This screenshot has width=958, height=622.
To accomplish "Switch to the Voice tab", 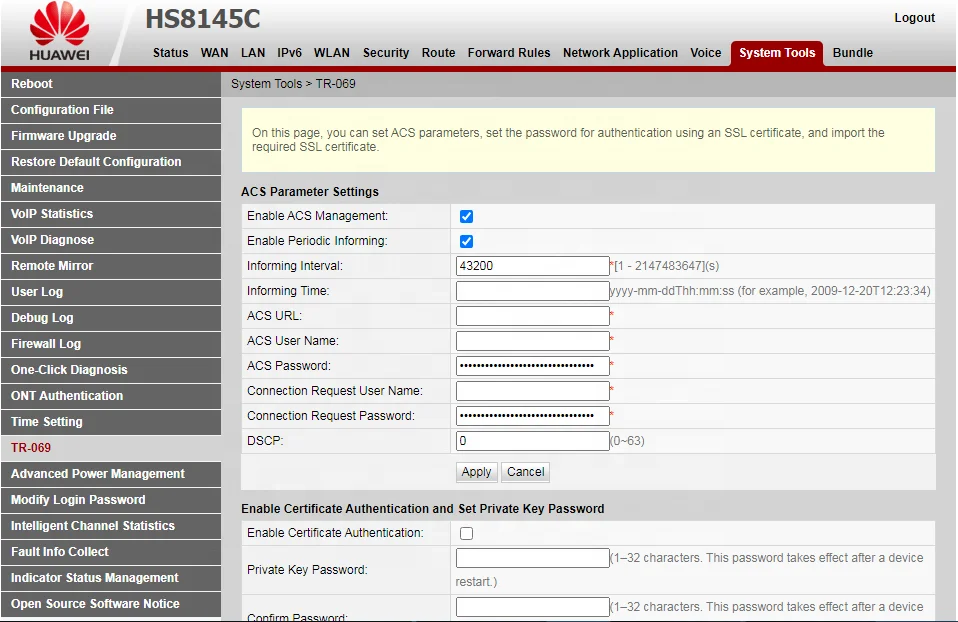I will [x=706, y=53].
